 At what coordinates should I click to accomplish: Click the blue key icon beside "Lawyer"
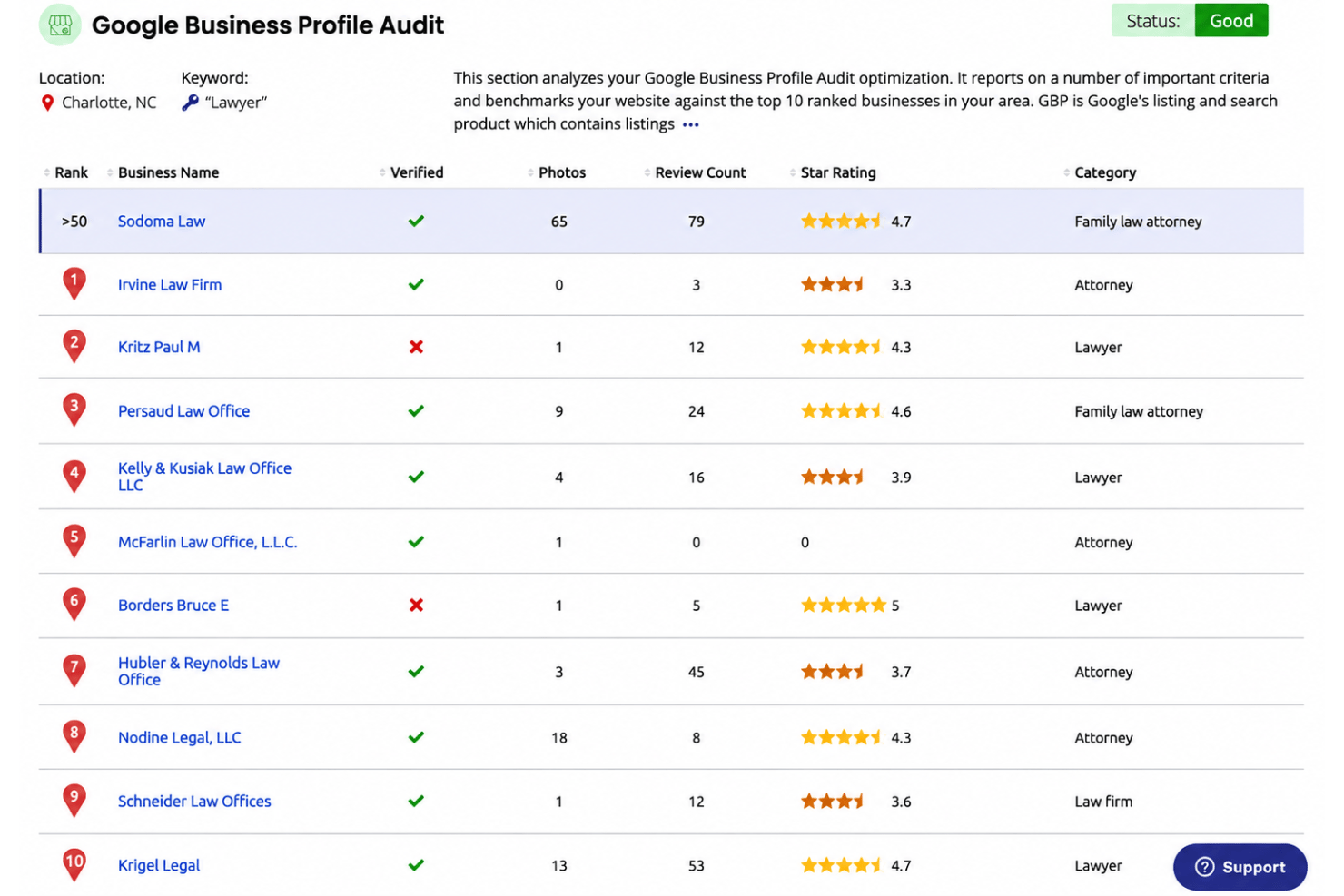190,103
